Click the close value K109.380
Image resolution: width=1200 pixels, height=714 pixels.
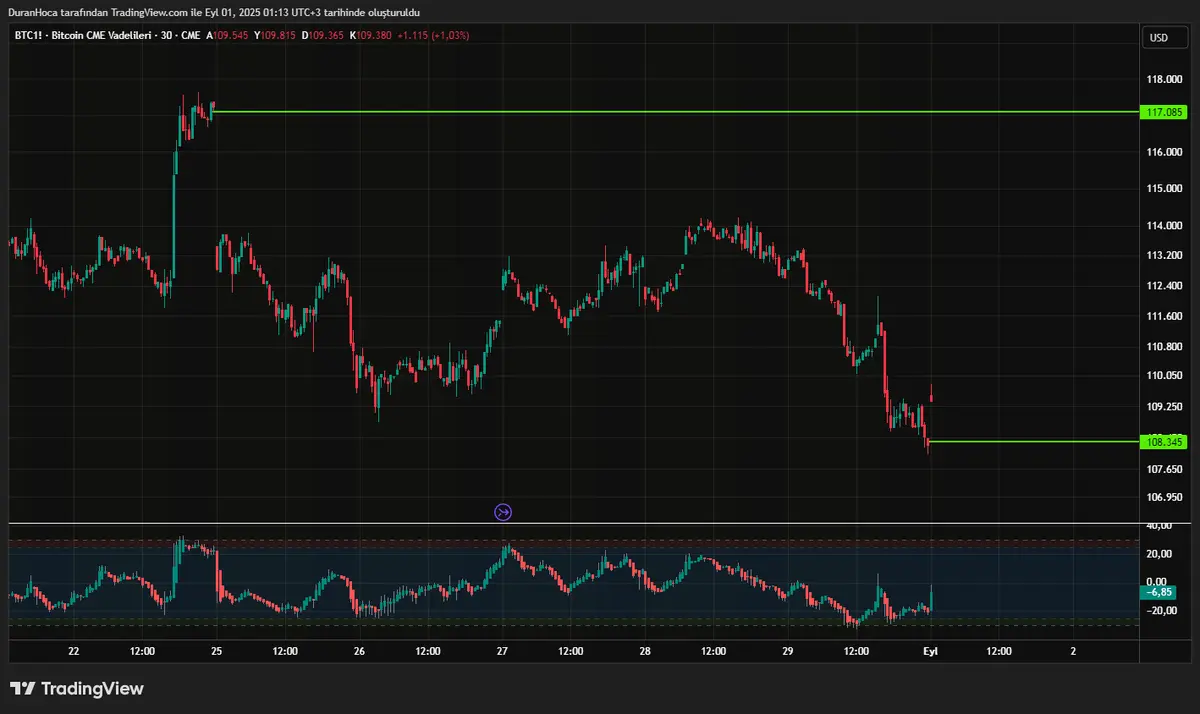[371, 35]
